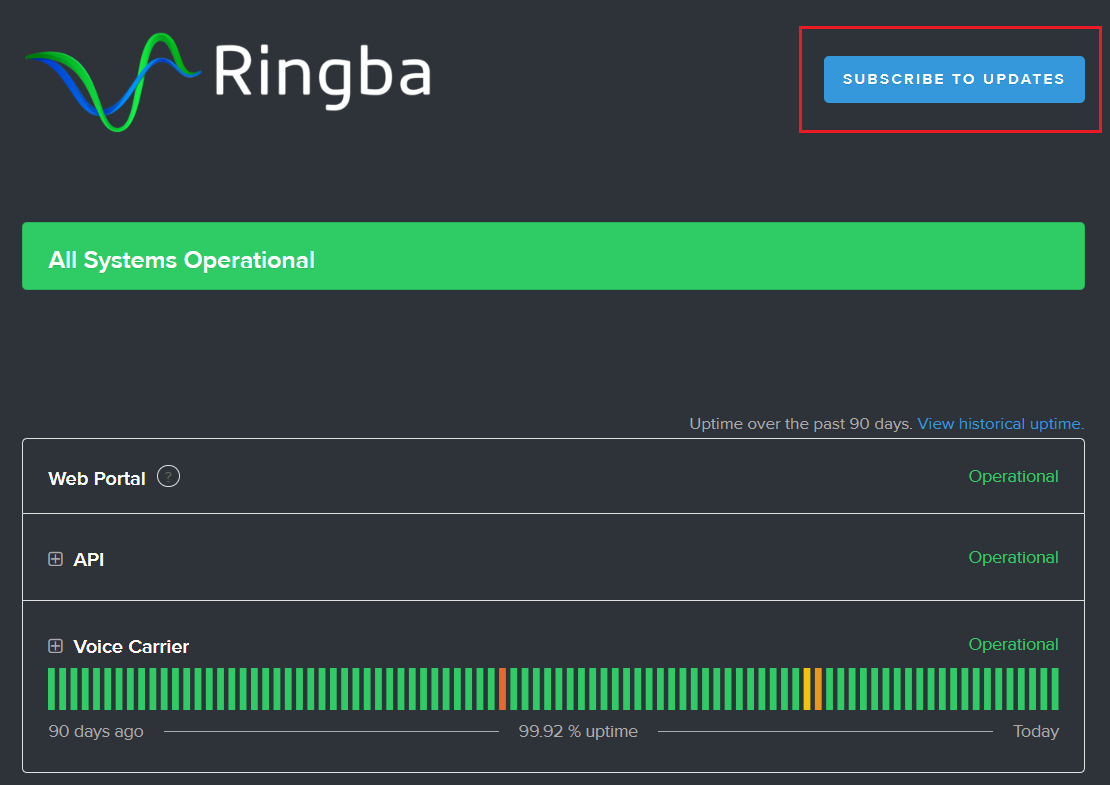This screenshot has height=785, width=1110.
Task: Expand the API component group
Action: click(55, 559)
